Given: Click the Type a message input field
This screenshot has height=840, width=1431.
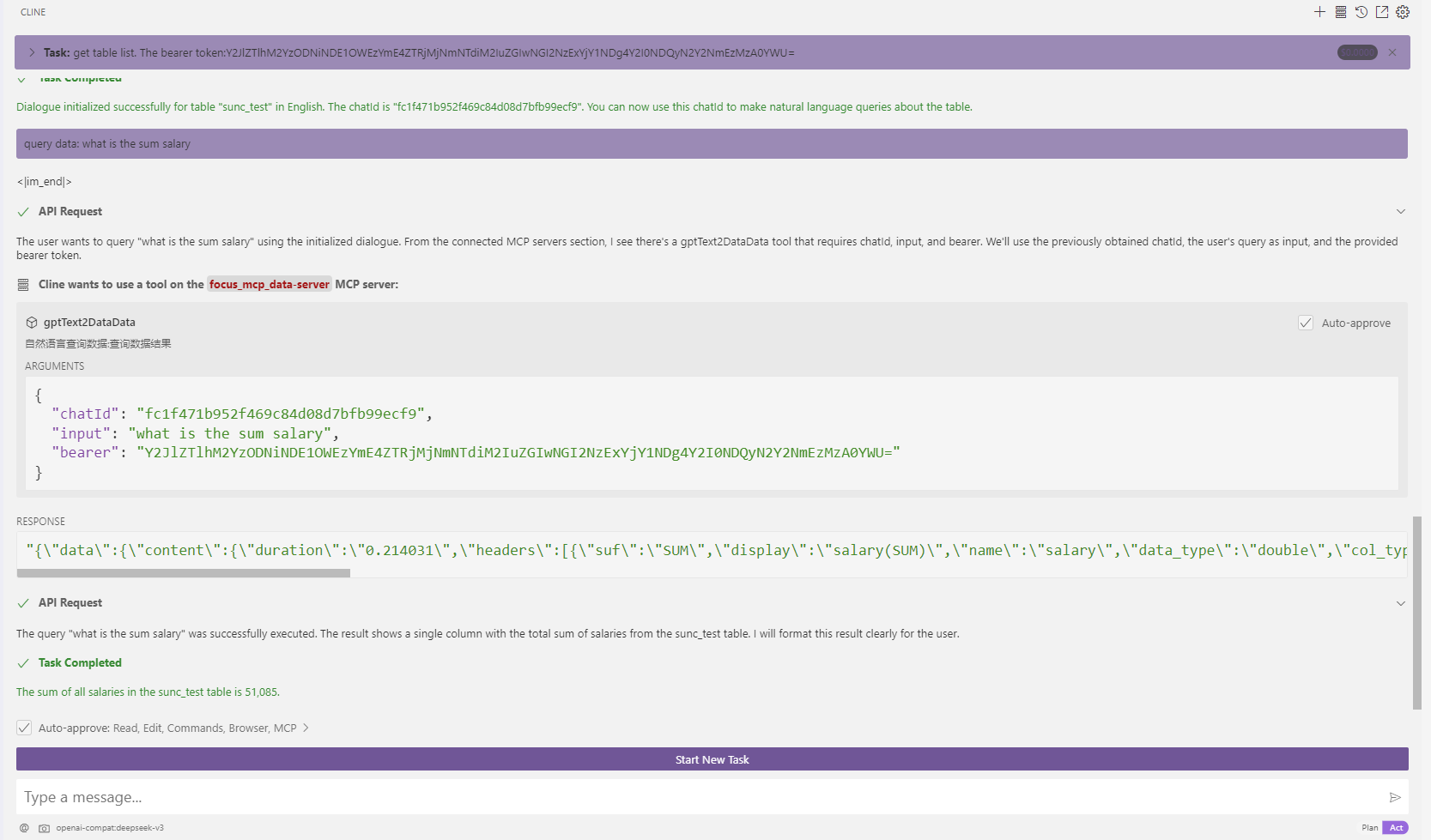Looking at the screenshot, I should pos(687,797).
